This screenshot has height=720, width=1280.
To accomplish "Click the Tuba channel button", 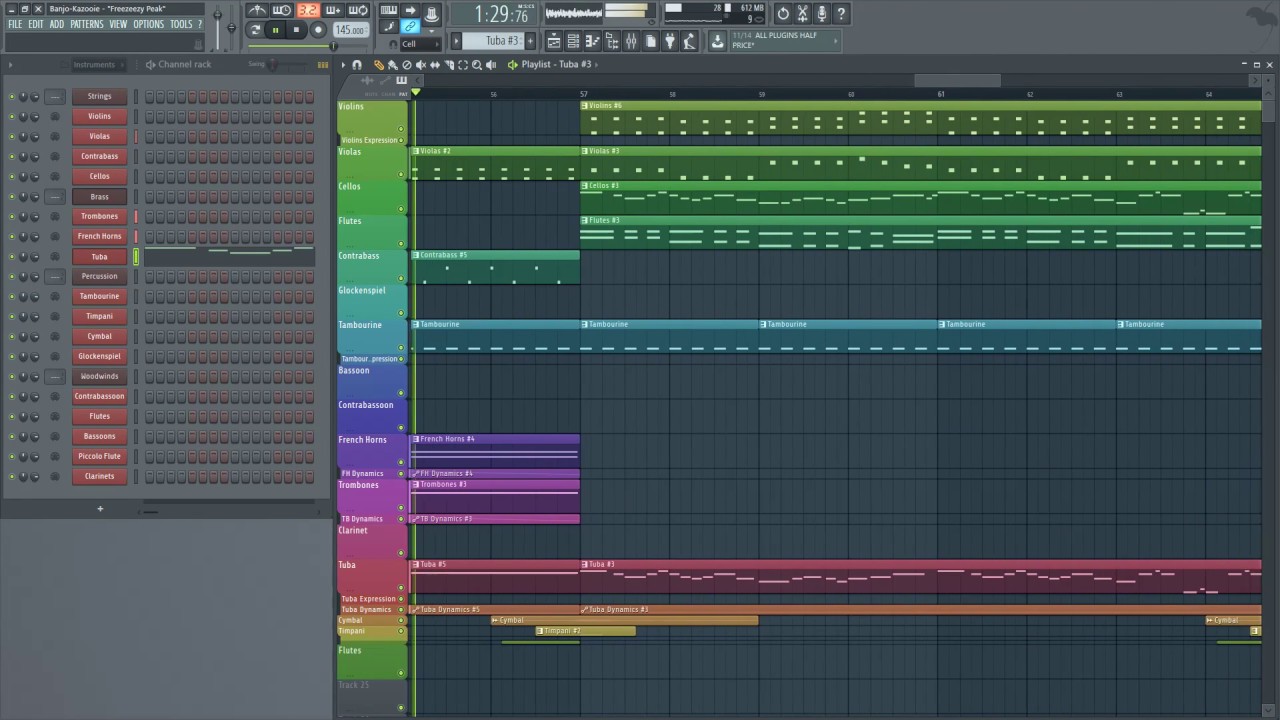I will (99, 257).
